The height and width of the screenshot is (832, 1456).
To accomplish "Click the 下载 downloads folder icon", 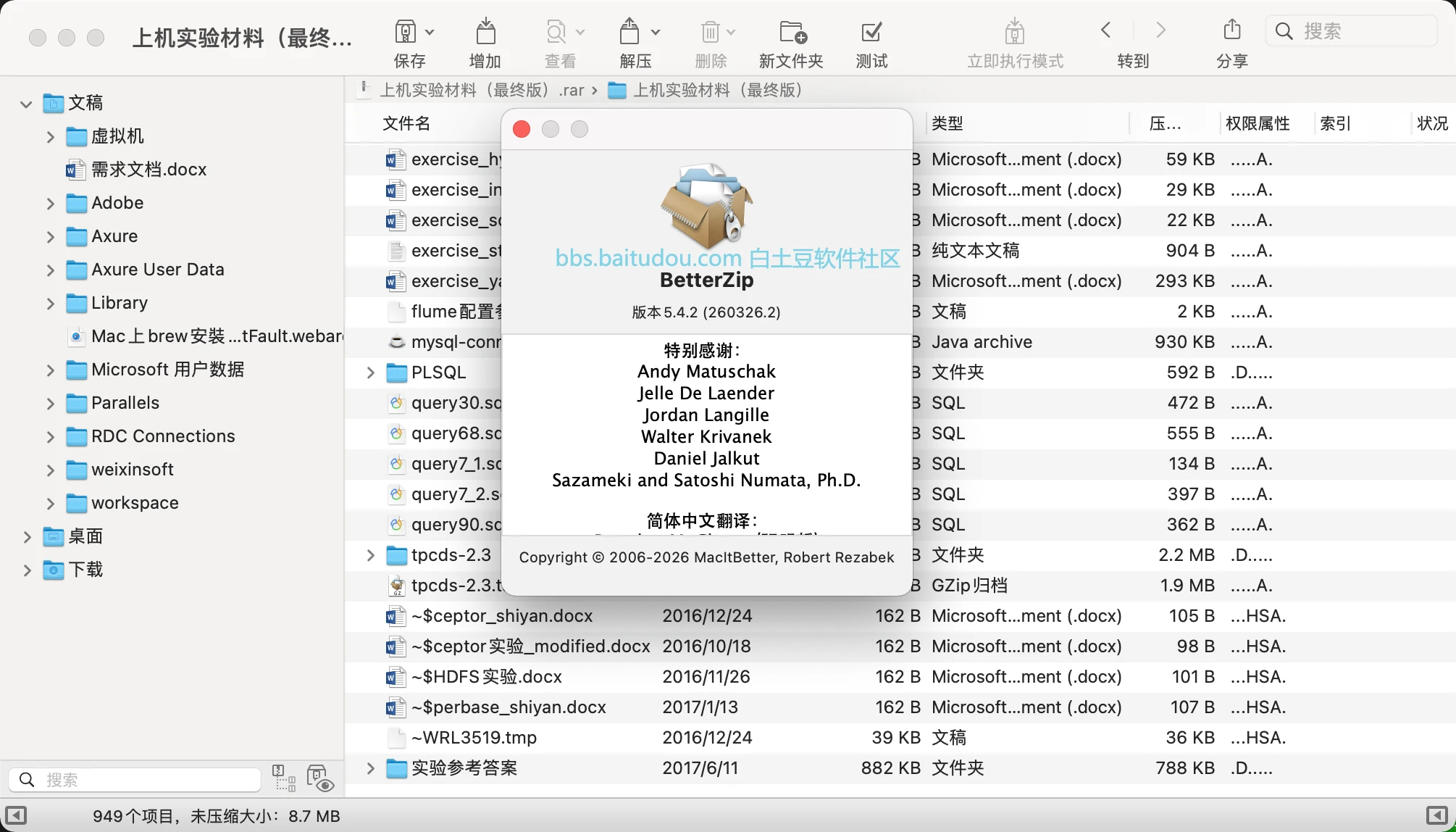I will 53,570.
